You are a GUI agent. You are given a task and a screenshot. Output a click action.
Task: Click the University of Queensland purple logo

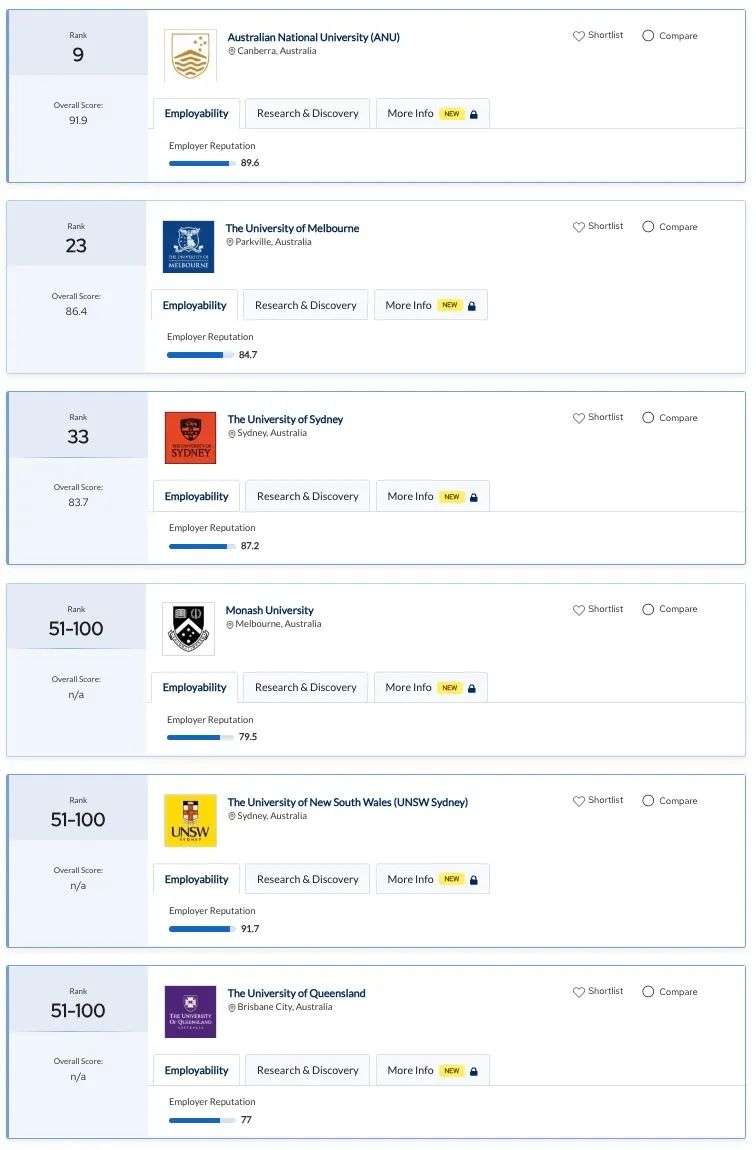tap(190, 1011)
